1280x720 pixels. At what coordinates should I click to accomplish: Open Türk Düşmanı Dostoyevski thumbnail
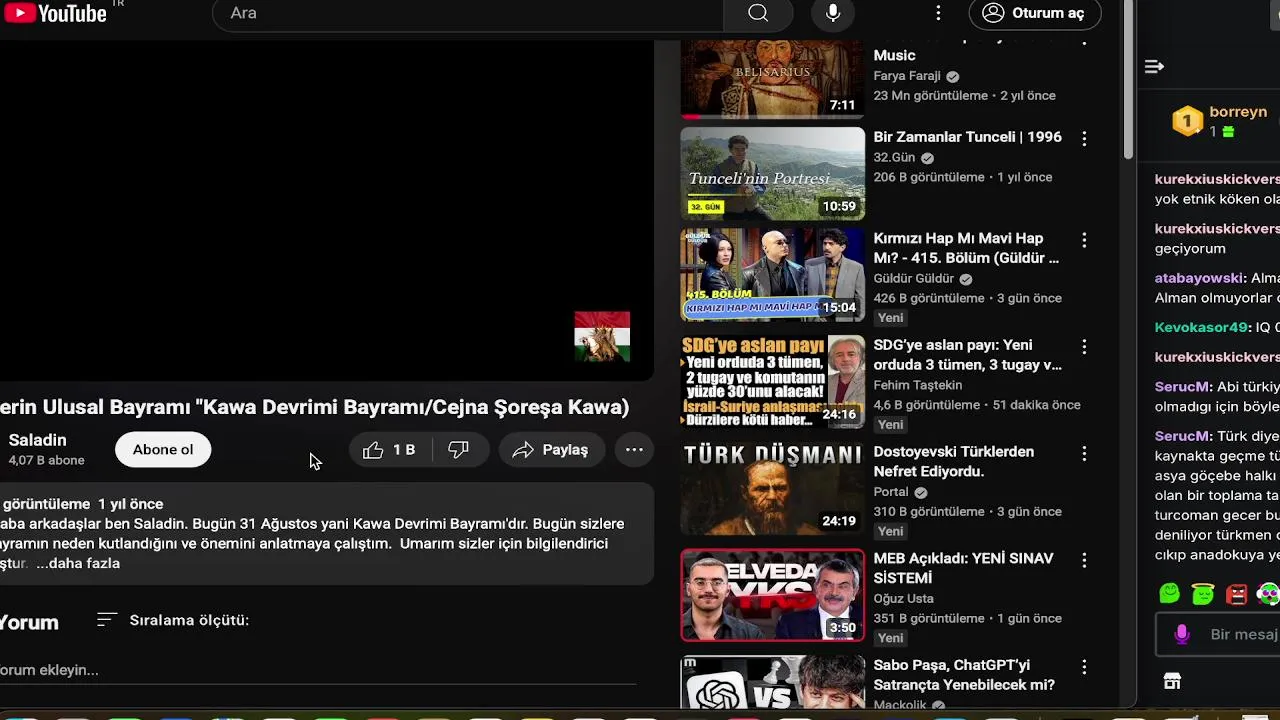[x=772, y=488]
